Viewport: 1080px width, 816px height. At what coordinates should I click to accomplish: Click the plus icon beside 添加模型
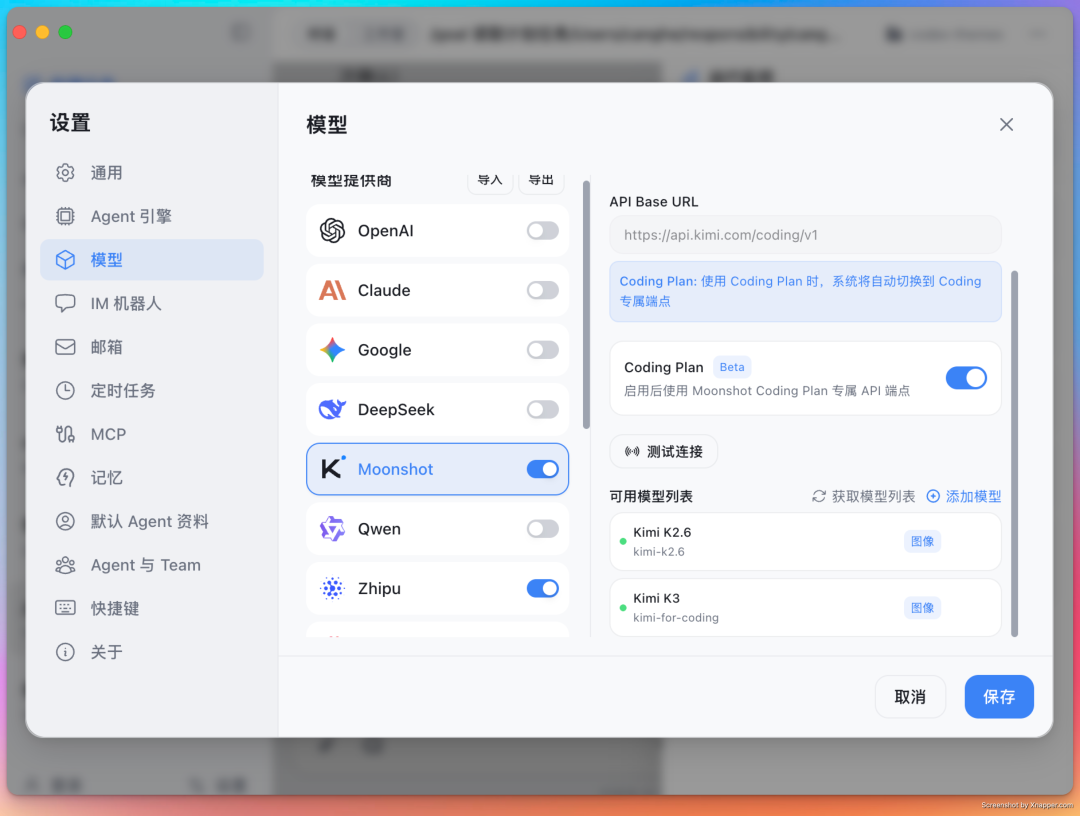tap(933, 496)
